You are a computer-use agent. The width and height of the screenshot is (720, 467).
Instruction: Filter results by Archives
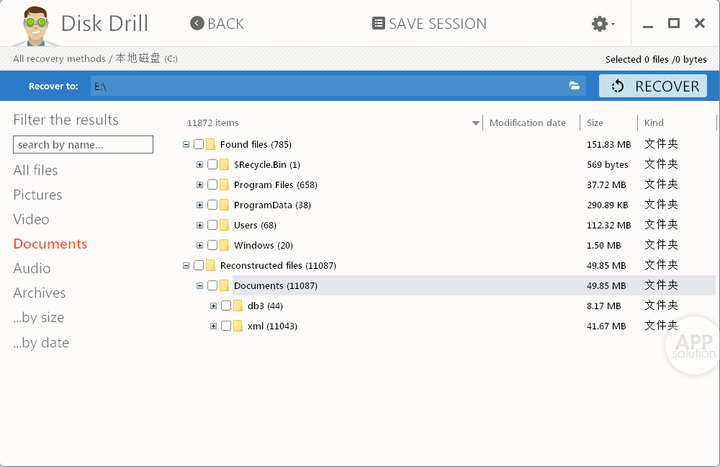coord(39,293)
